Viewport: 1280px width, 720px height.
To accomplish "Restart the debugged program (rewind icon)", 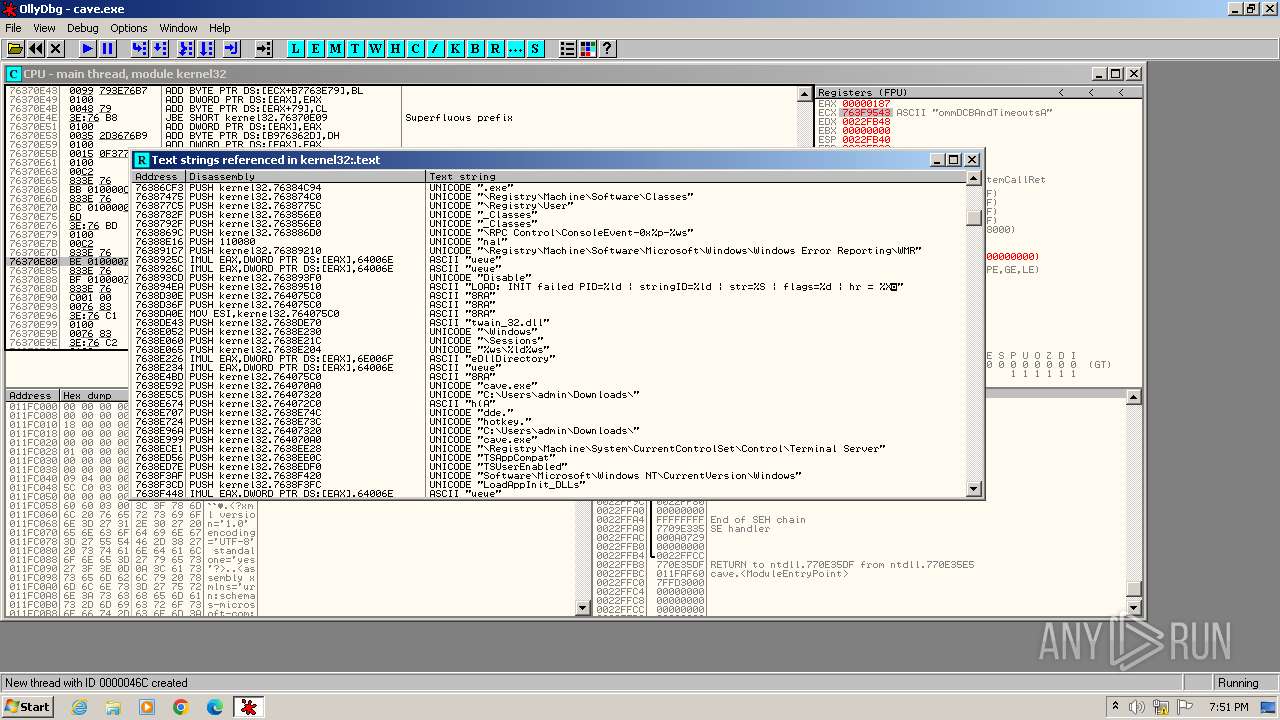I will pyautogui.click(x=36, y=48).
